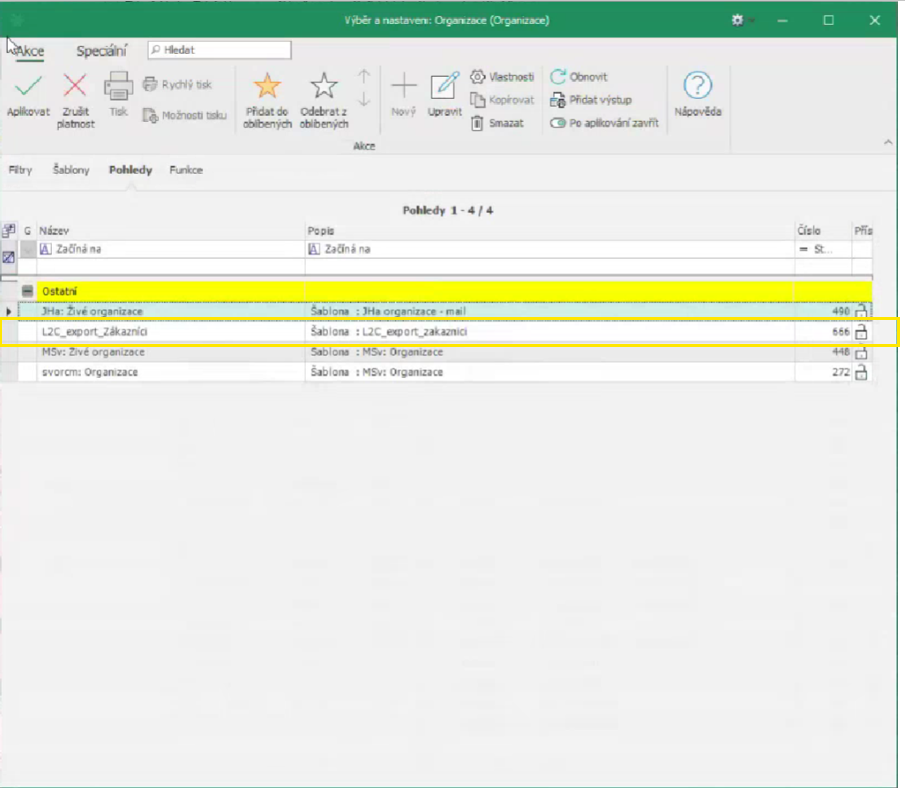Delete selected view with Smazat
Screen dimensions: 905x788
click(498, 123)
